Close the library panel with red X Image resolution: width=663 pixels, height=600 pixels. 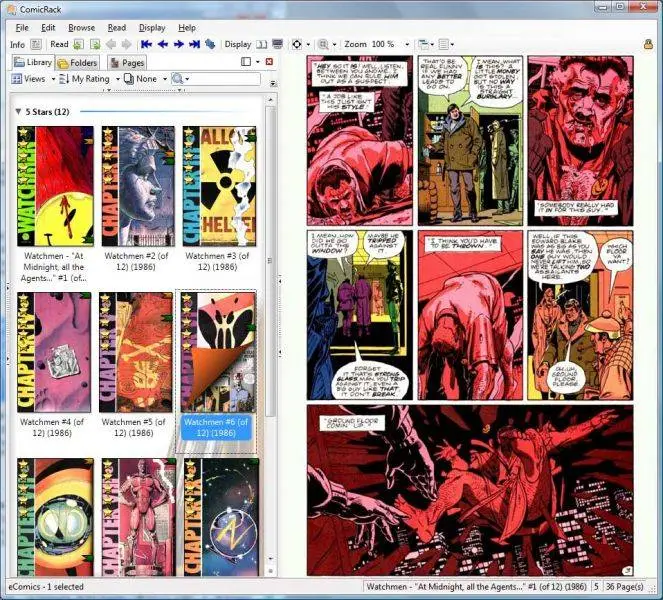click(269, 62)
